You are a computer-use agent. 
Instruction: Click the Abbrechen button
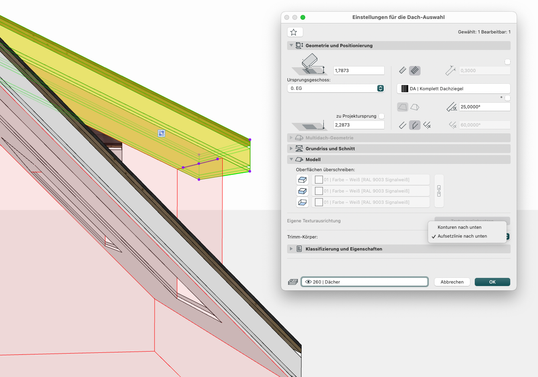tap(452, 282)
